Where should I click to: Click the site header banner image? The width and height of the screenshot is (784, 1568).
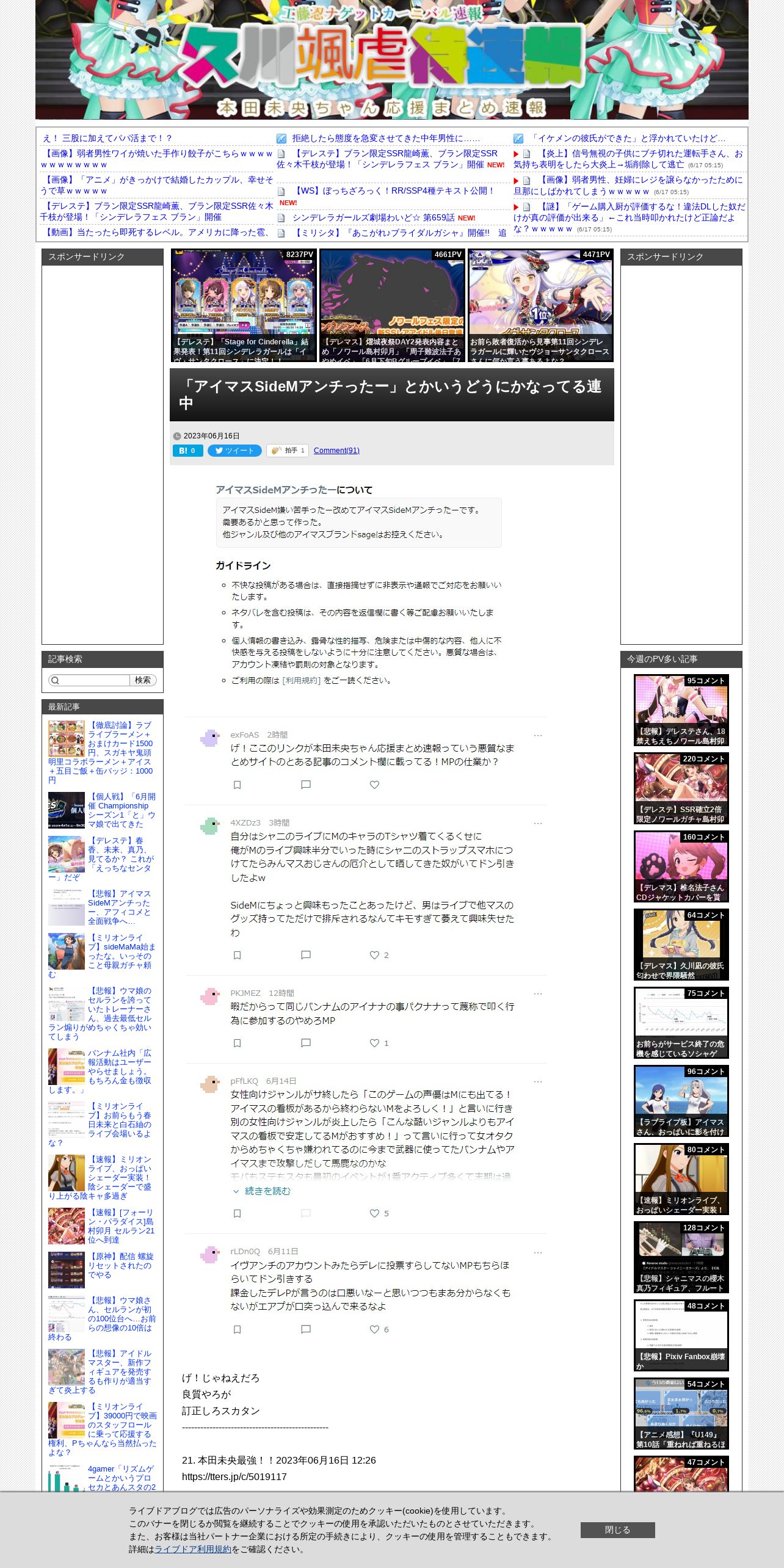coord(392,59)
